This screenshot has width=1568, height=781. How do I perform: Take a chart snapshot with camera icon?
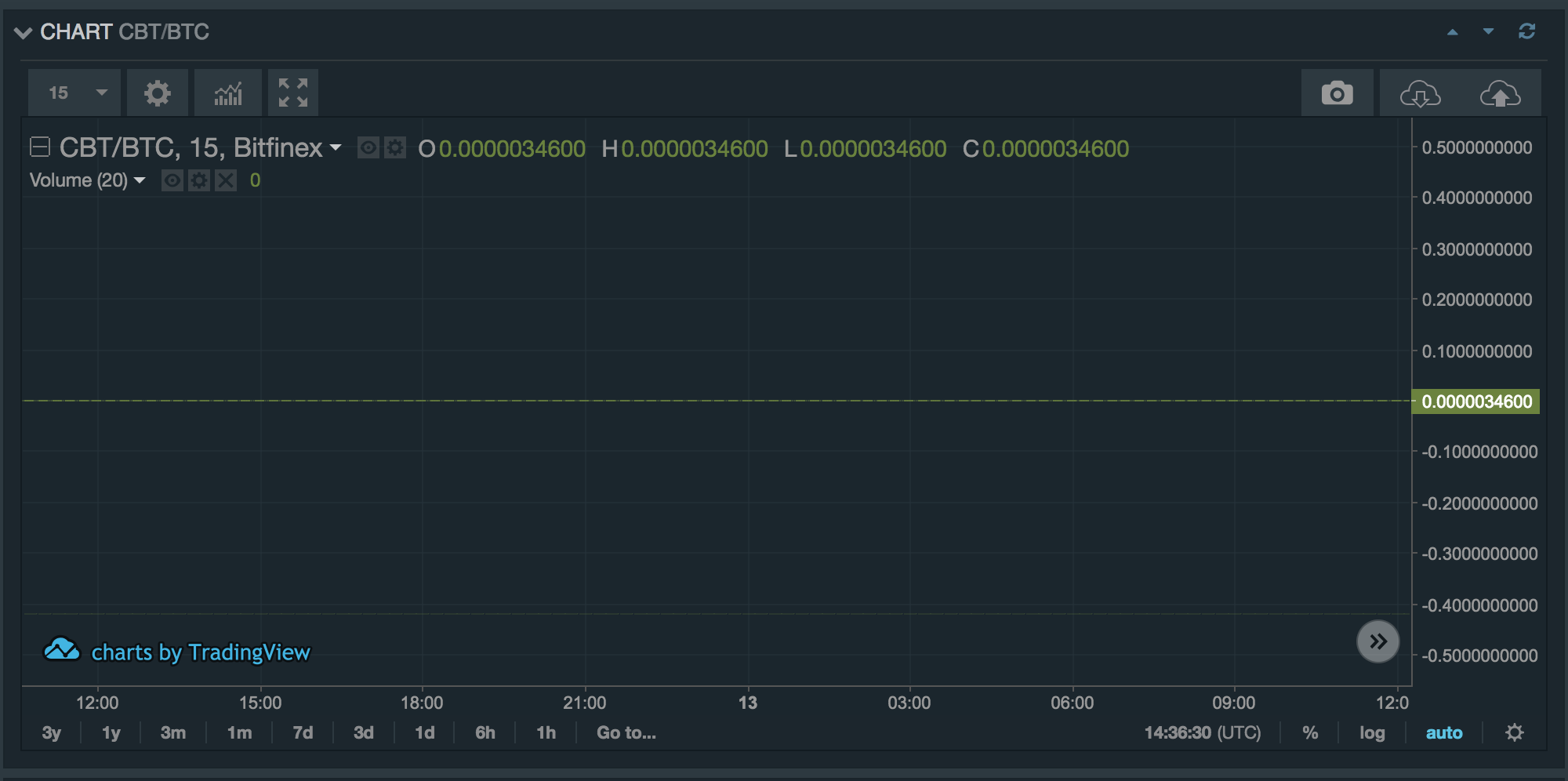pyautogui.click(x=1337, y=92)
